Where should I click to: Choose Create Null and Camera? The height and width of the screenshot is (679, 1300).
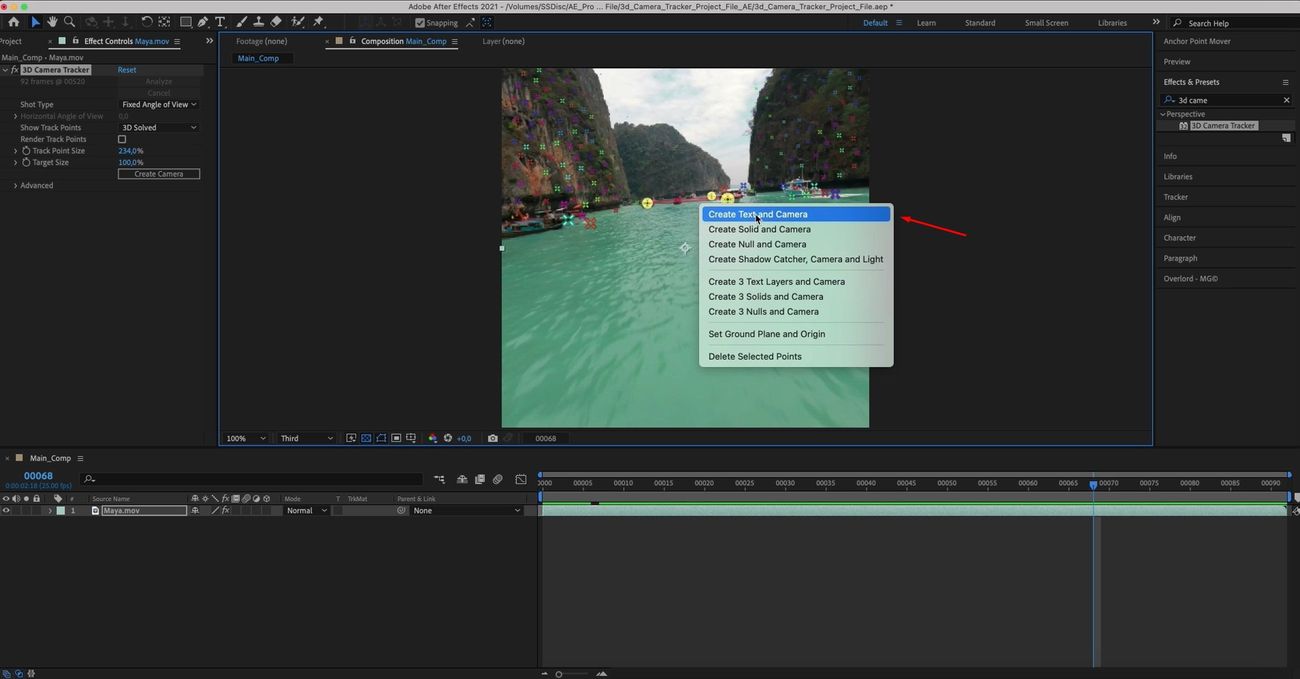[757, 244]
